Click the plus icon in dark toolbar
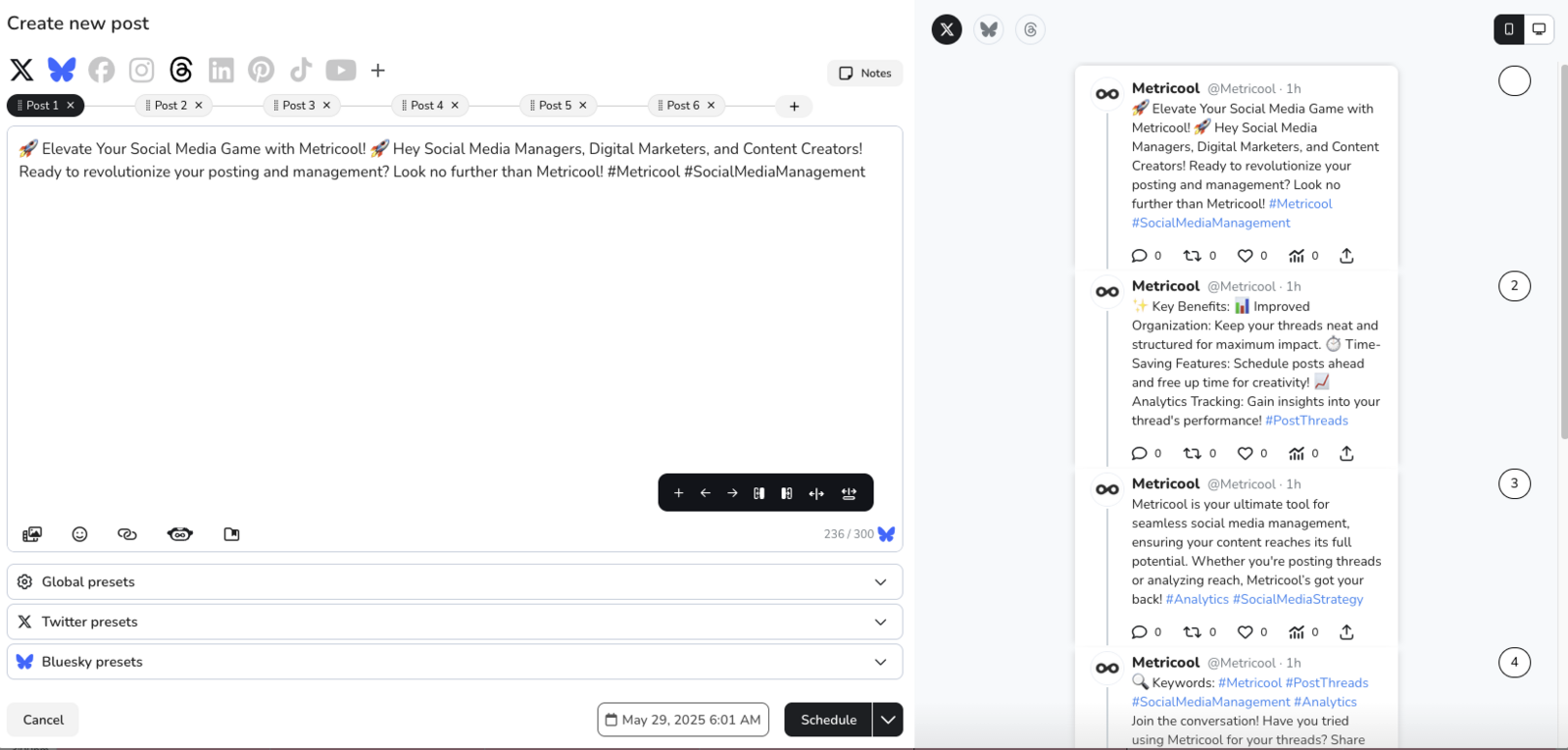 (x=678, y=493)
